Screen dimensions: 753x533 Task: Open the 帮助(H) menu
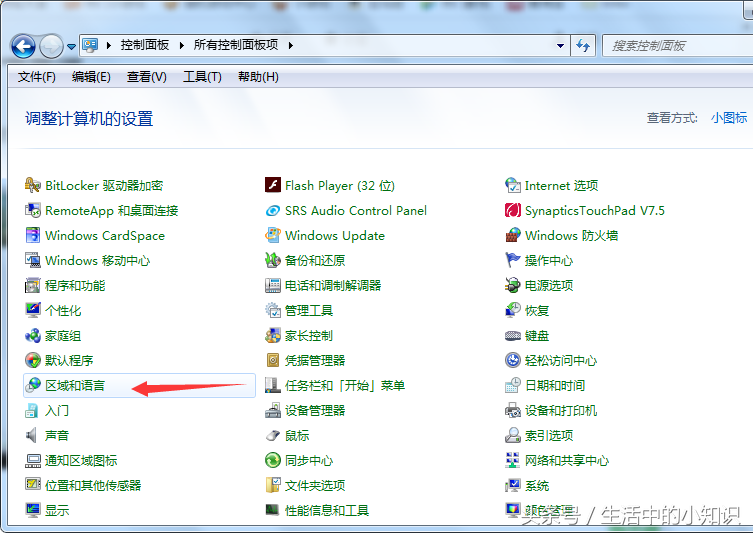point(258,77)
